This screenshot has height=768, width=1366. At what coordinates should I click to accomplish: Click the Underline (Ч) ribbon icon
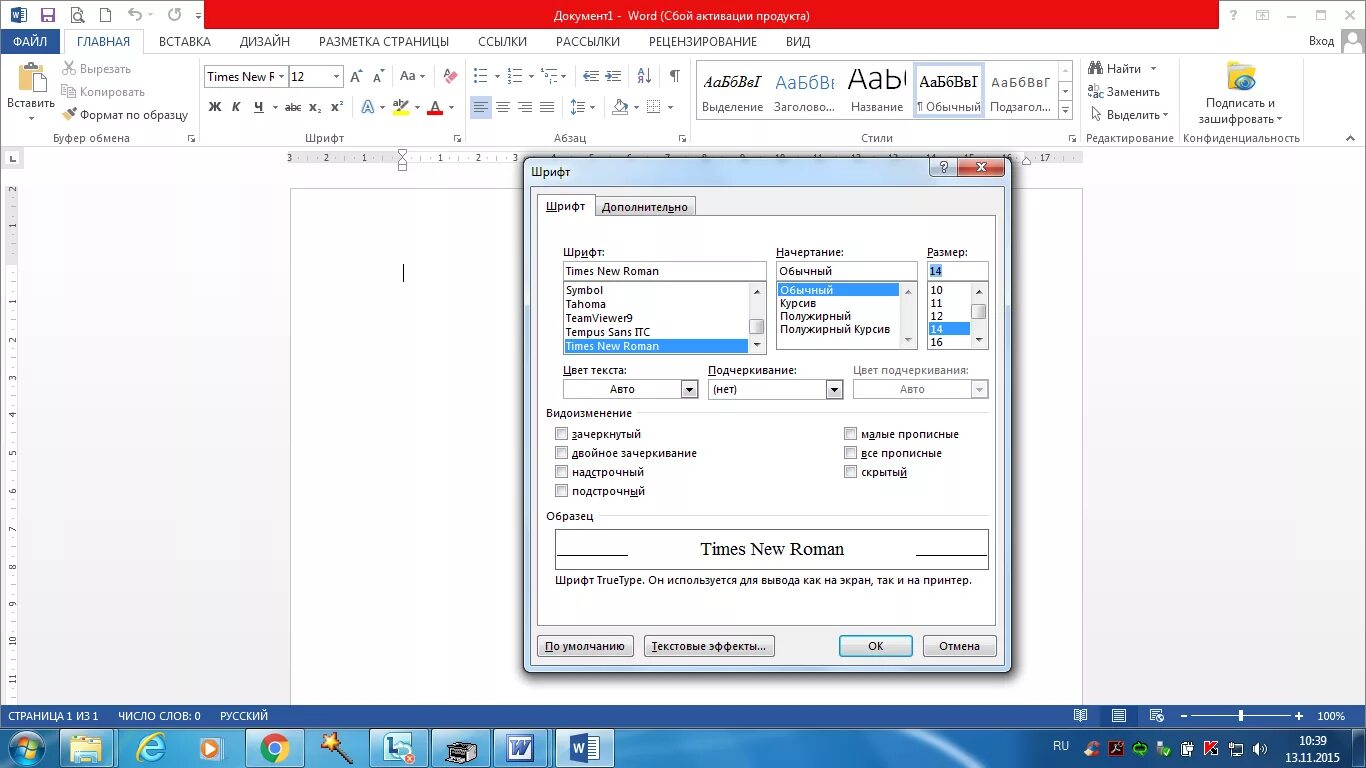(x=259, y=107)
